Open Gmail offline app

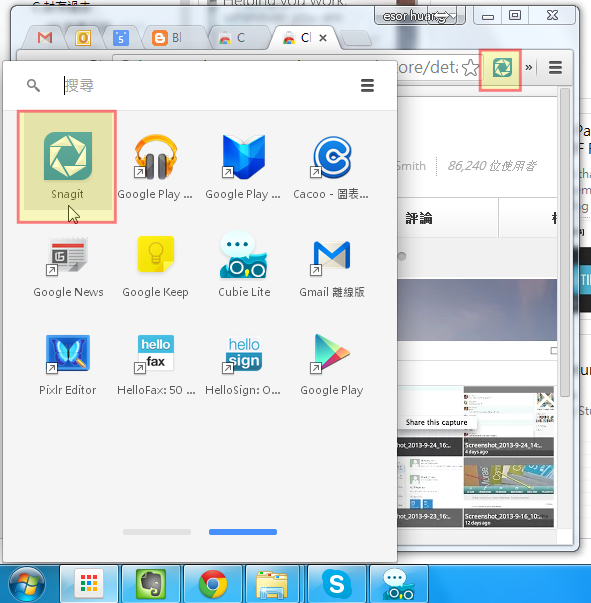(x=332, y=267)
